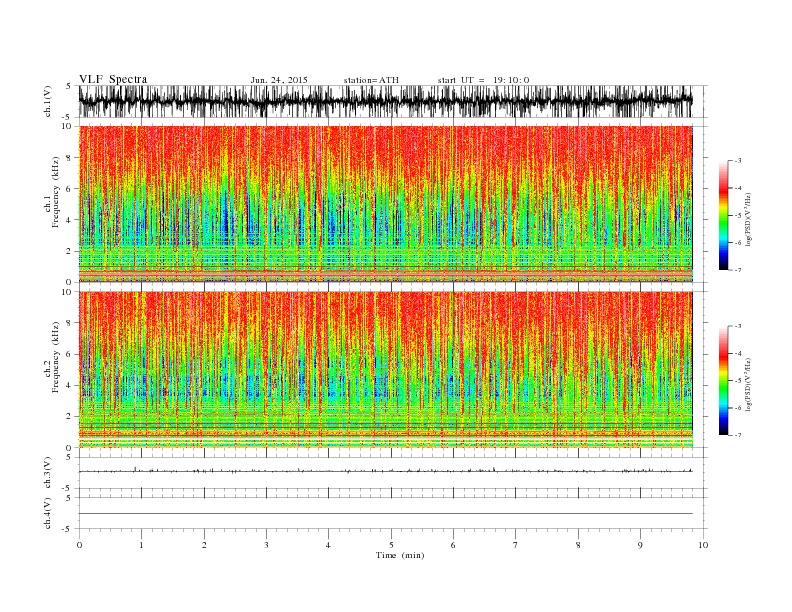Viewport: 792px width, 612px height.
Task: Click time axis tick label "0"
Action: click(79, 545)
